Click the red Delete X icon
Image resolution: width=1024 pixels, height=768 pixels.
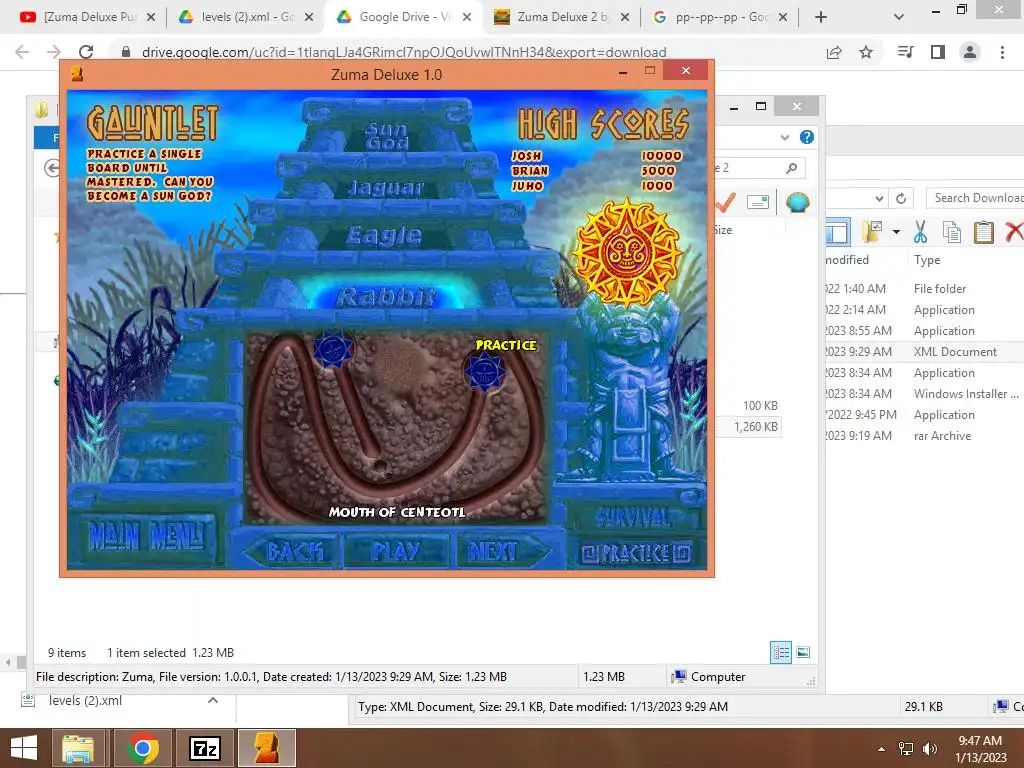coord(1014,232)
